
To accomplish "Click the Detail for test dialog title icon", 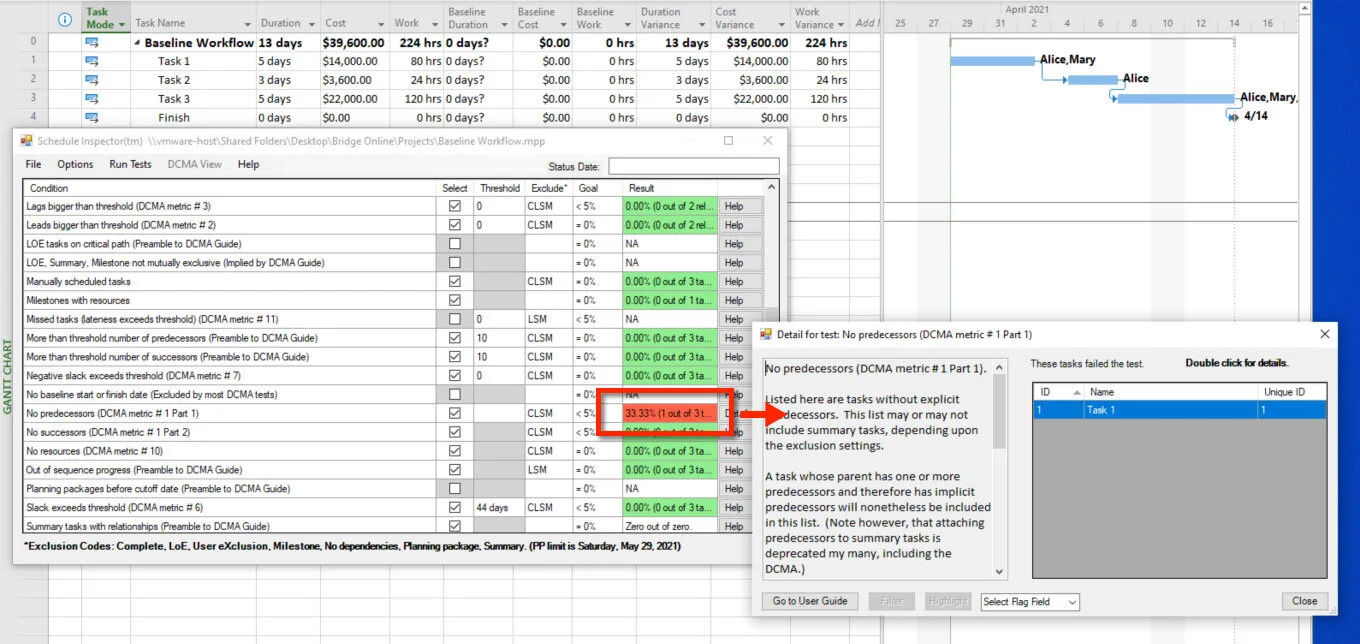I will (x=766, y=333).
